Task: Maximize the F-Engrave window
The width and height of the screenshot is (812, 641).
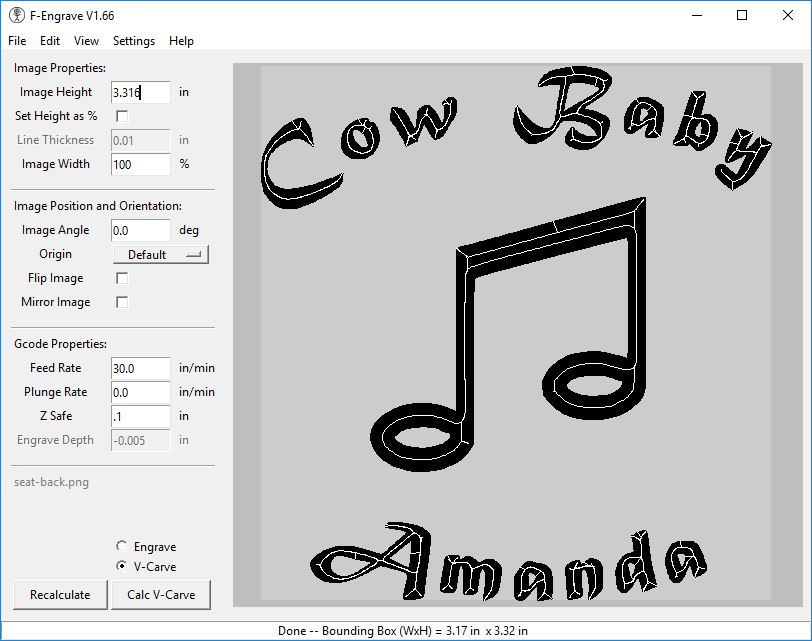Action: pos(742,16)
